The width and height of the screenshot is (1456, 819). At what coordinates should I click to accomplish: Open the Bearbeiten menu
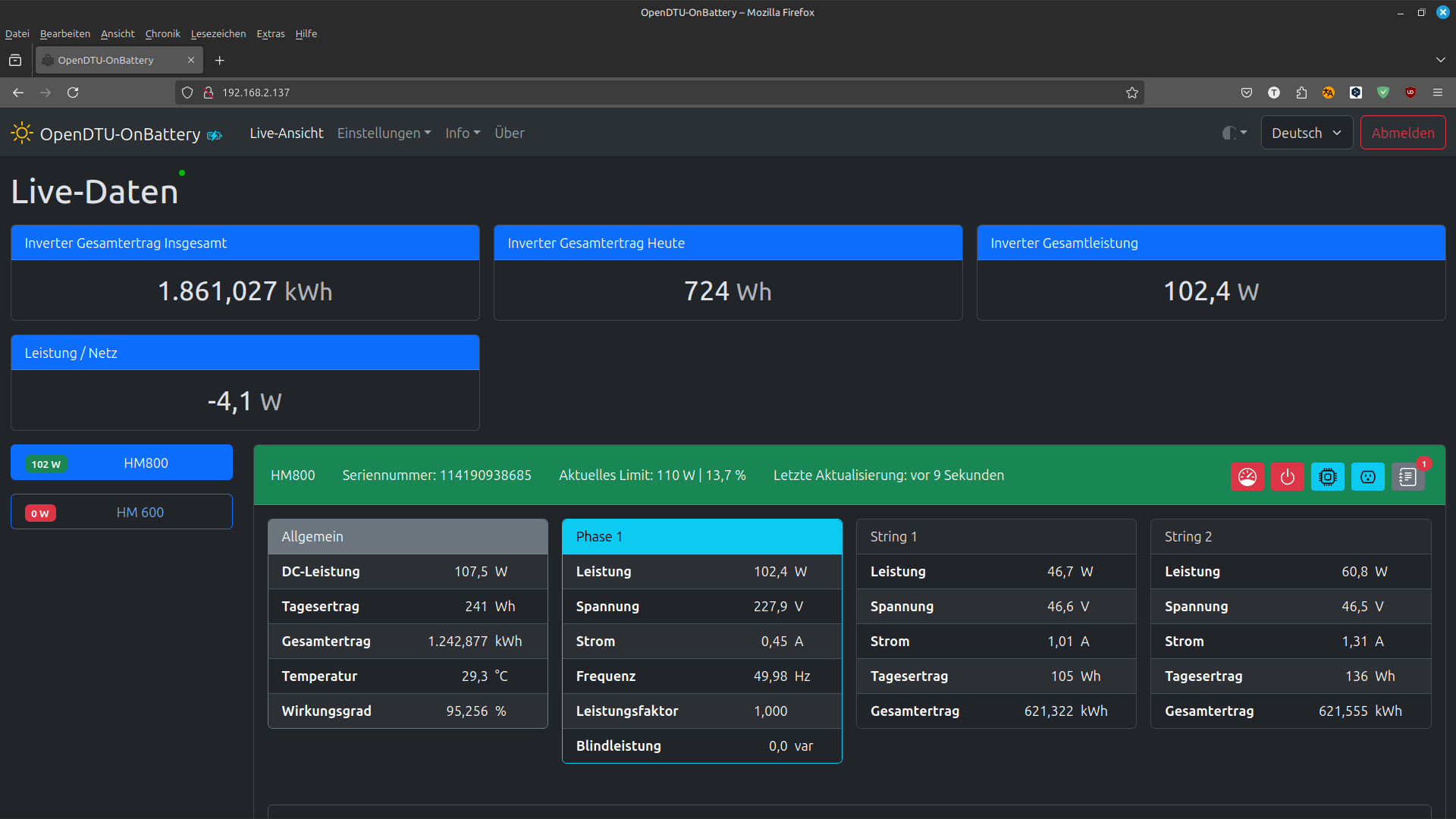coord(65,33)
